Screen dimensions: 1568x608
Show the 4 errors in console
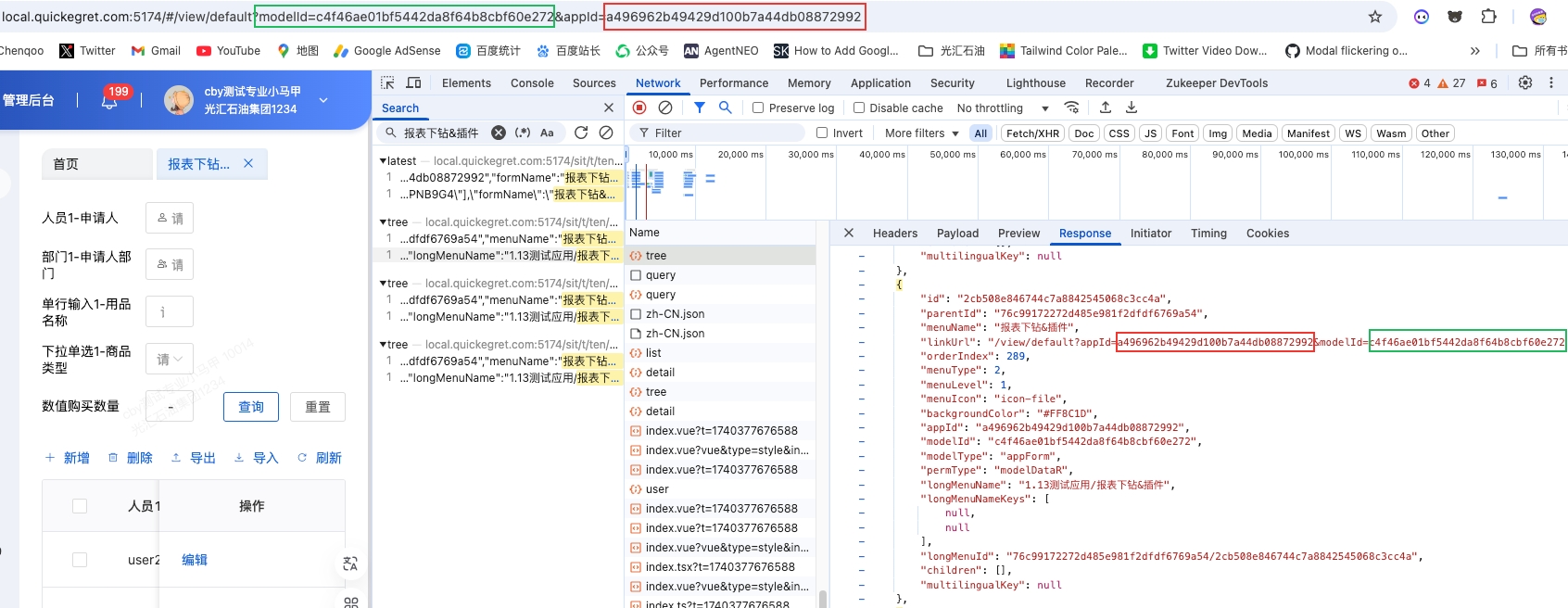pos(1420,82)
